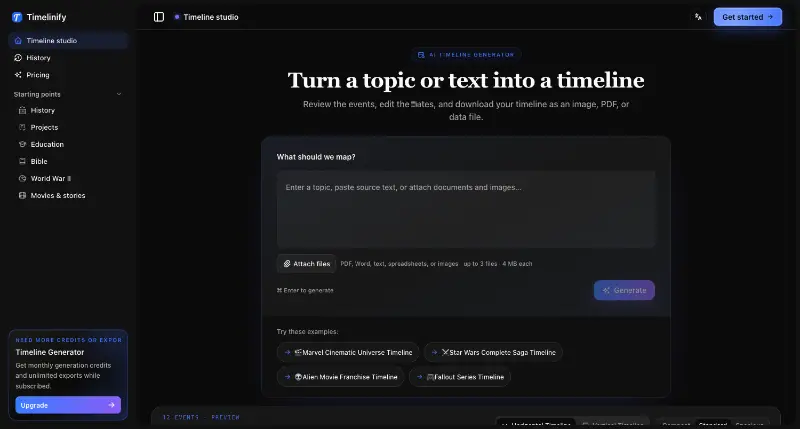Screen dimensions: 800x429
Task: Click the 'Try these examples:' text
Action: [x=307, y=332]
